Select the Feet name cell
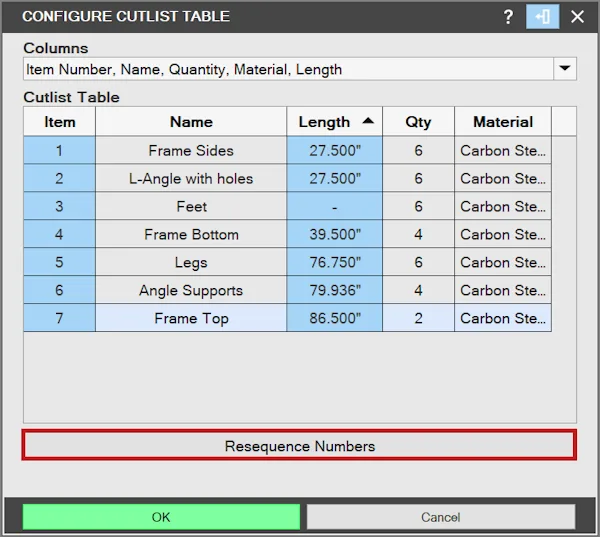This screenshot has height=537, width=600. [x=191, y=206]
